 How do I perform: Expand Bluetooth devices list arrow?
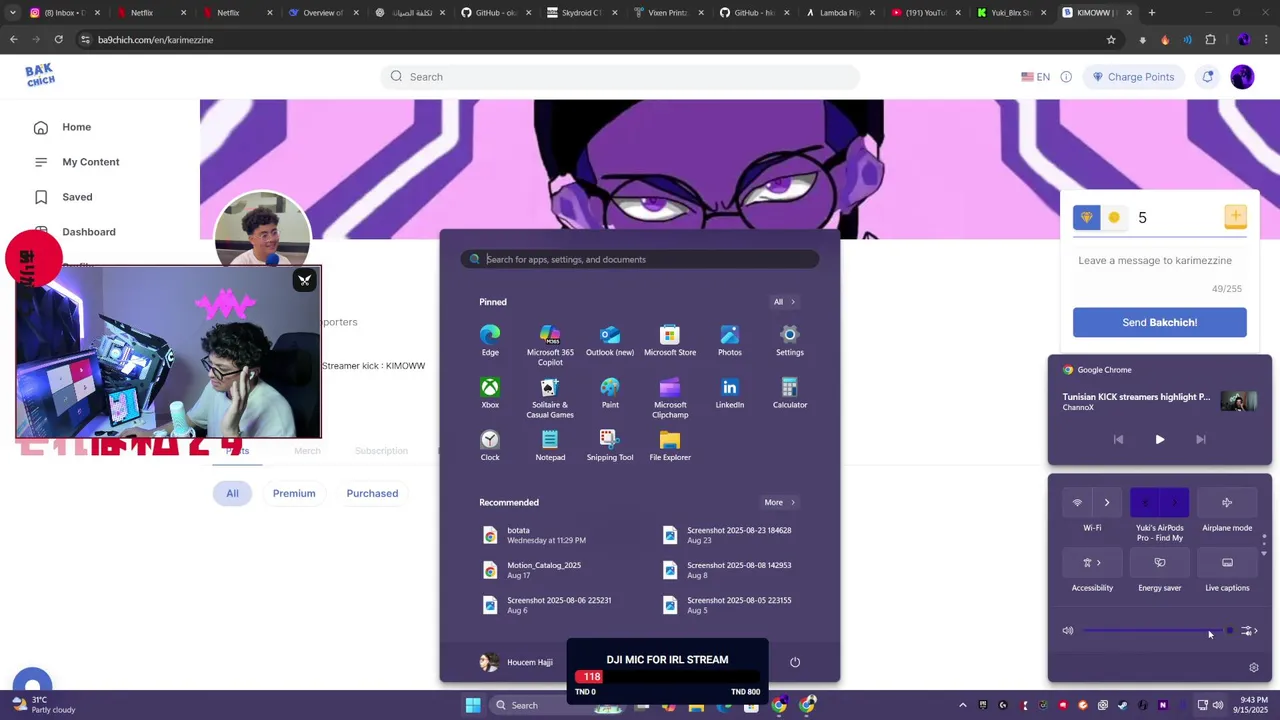pyautogui.click(x=1175, y=502)
